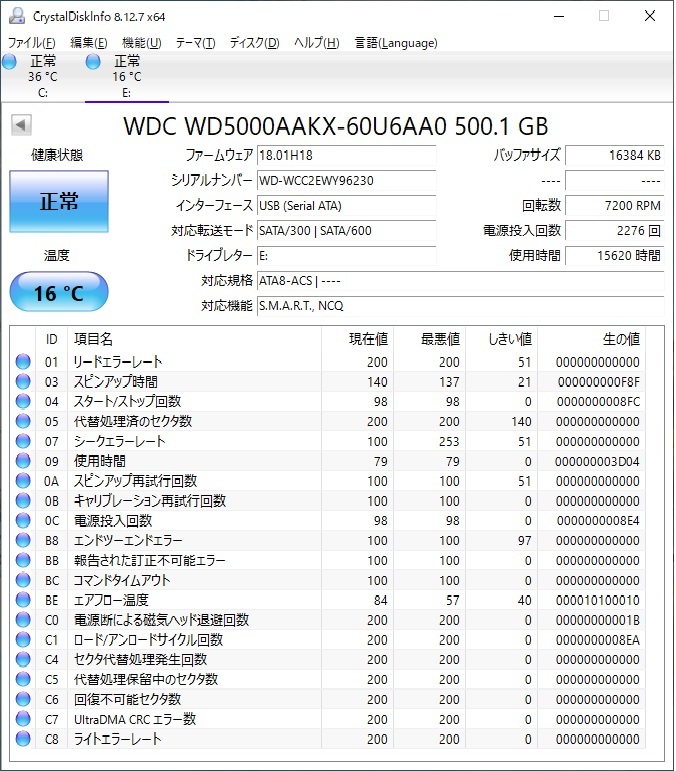Viewport: 676px width, 771px height.
Task: Click status icon for ID 04 スタート/ストップ回数
Action: tap(23, 402)
